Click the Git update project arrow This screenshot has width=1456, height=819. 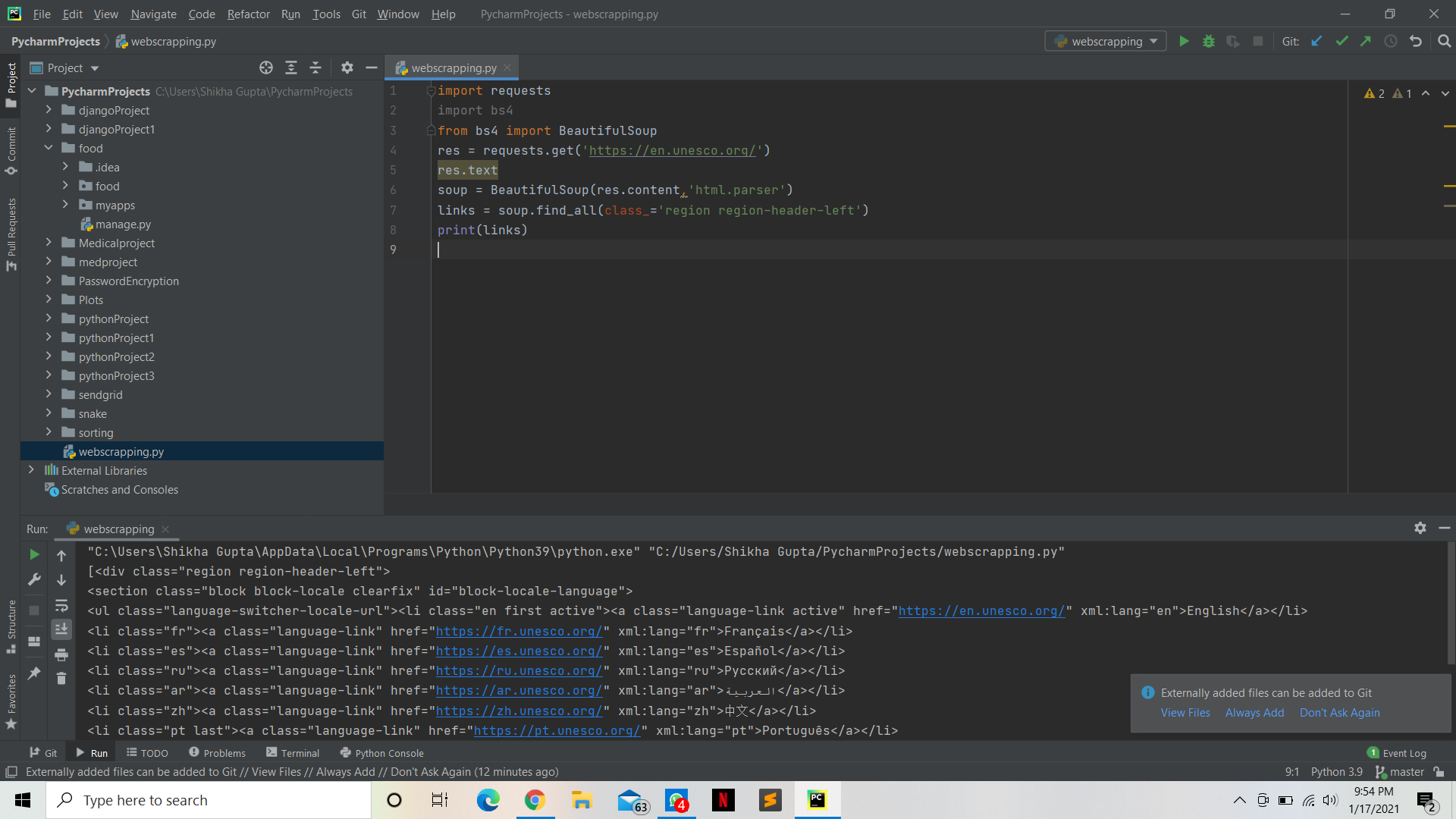coord(1317,42)
